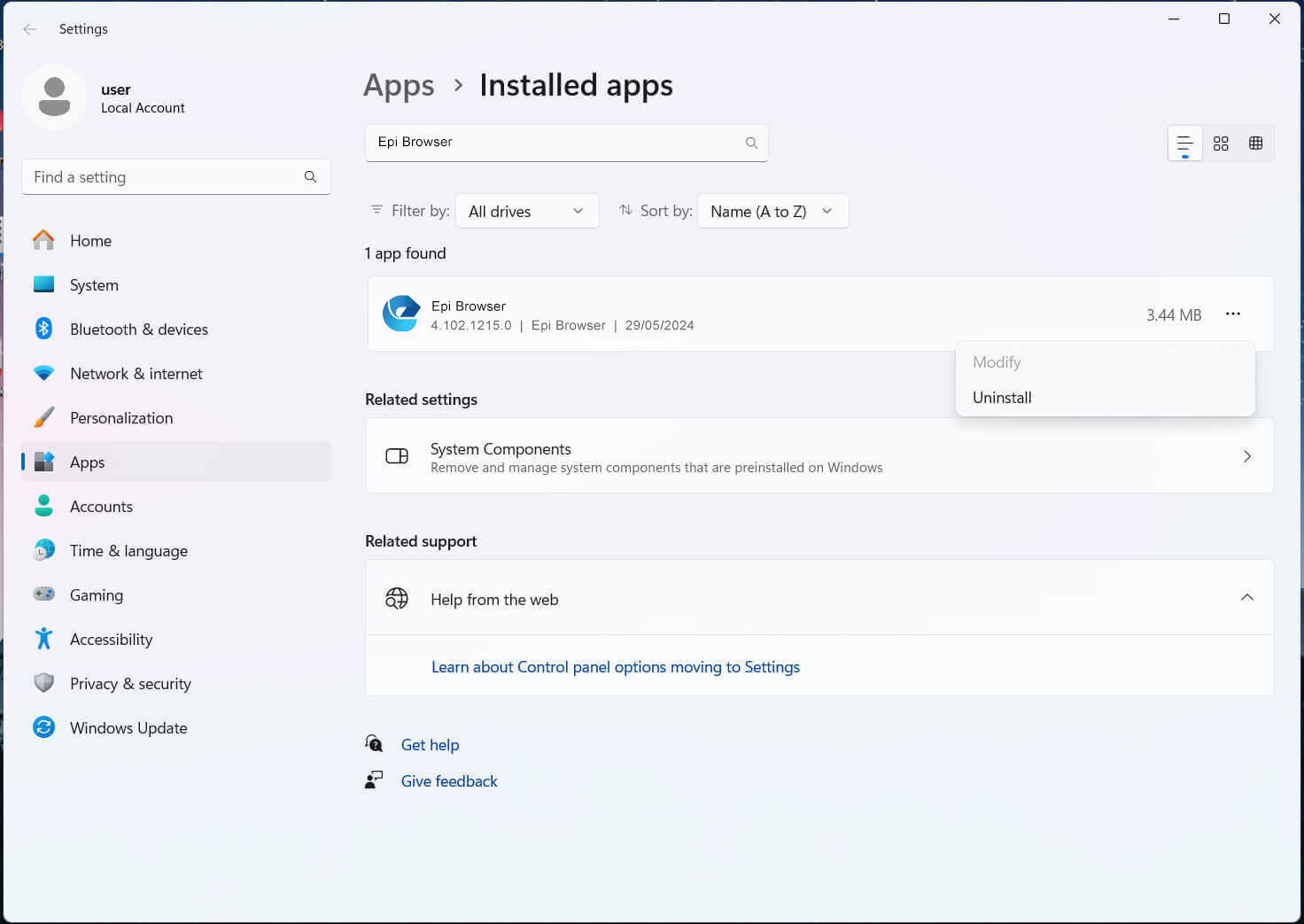
Task: Click the Give feedback icon
Action: [374, 780]
